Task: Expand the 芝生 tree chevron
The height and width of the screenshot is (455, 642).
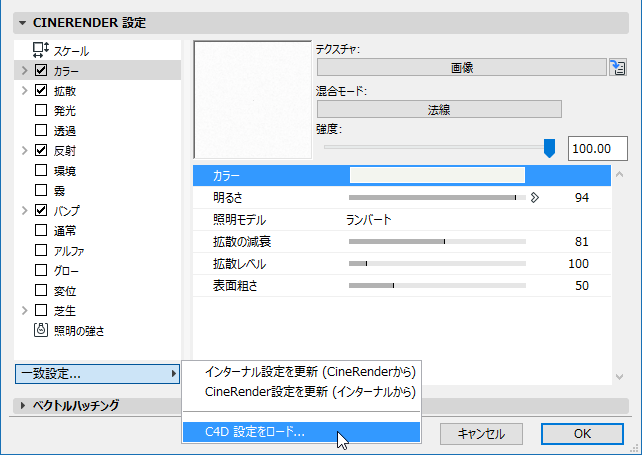Action: pos(25,310)
